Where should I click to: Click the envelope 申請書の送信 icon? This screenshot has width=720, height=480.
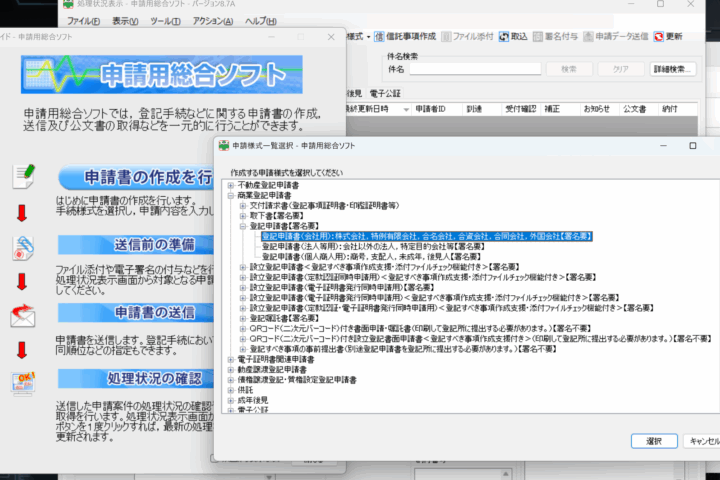(23, 316)
